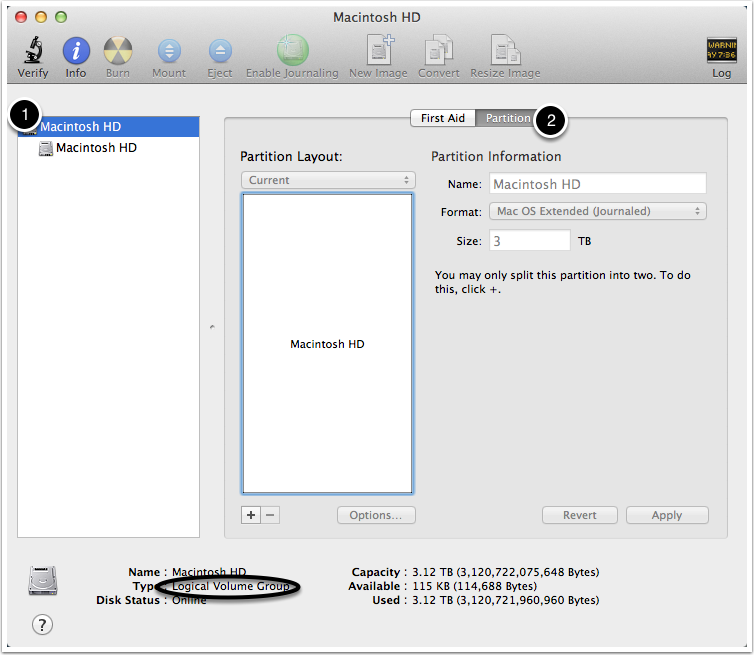Click the Verify microscope icon

[33, 50]
